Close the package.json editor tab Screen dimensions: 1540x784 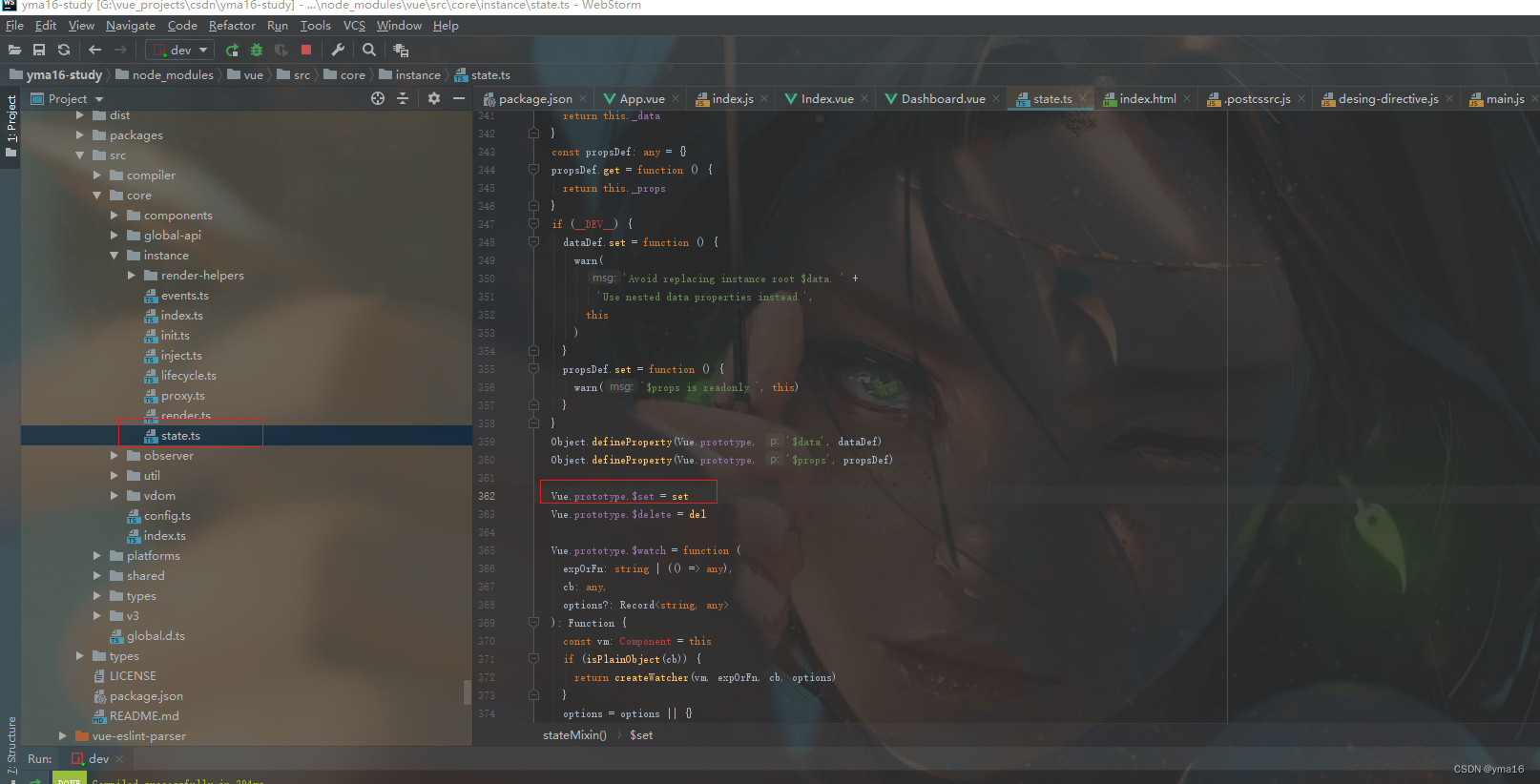pyautogui.click(x=583, y=98)
